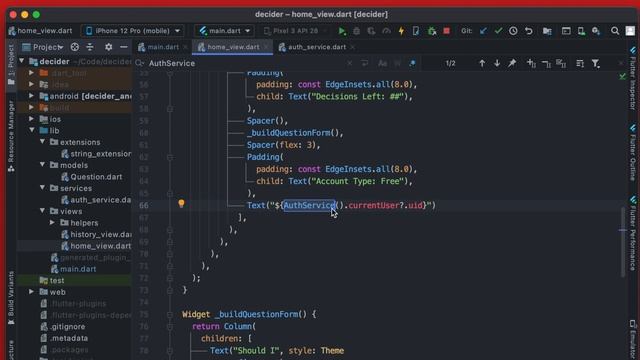
Task: Update project via Git blue arrow
Action: click(483, 31)
